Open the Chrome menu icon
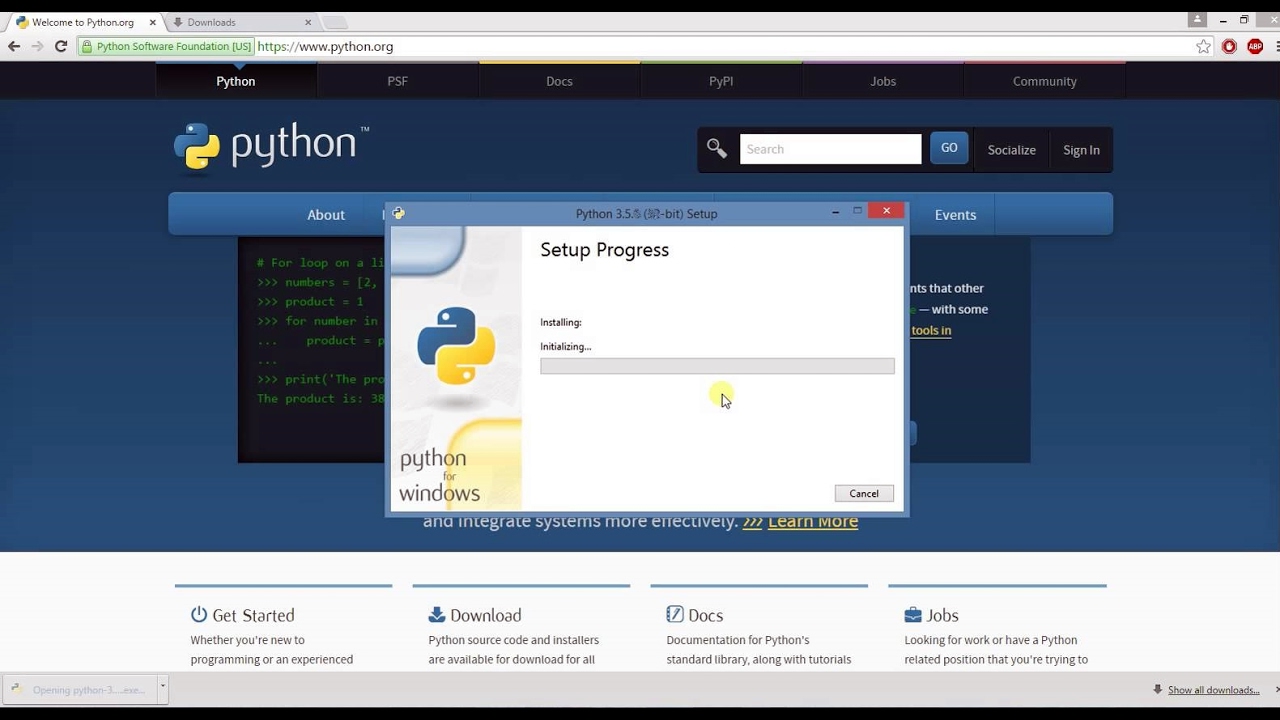Screen dimensions: 1280x720 (1277, 46)
